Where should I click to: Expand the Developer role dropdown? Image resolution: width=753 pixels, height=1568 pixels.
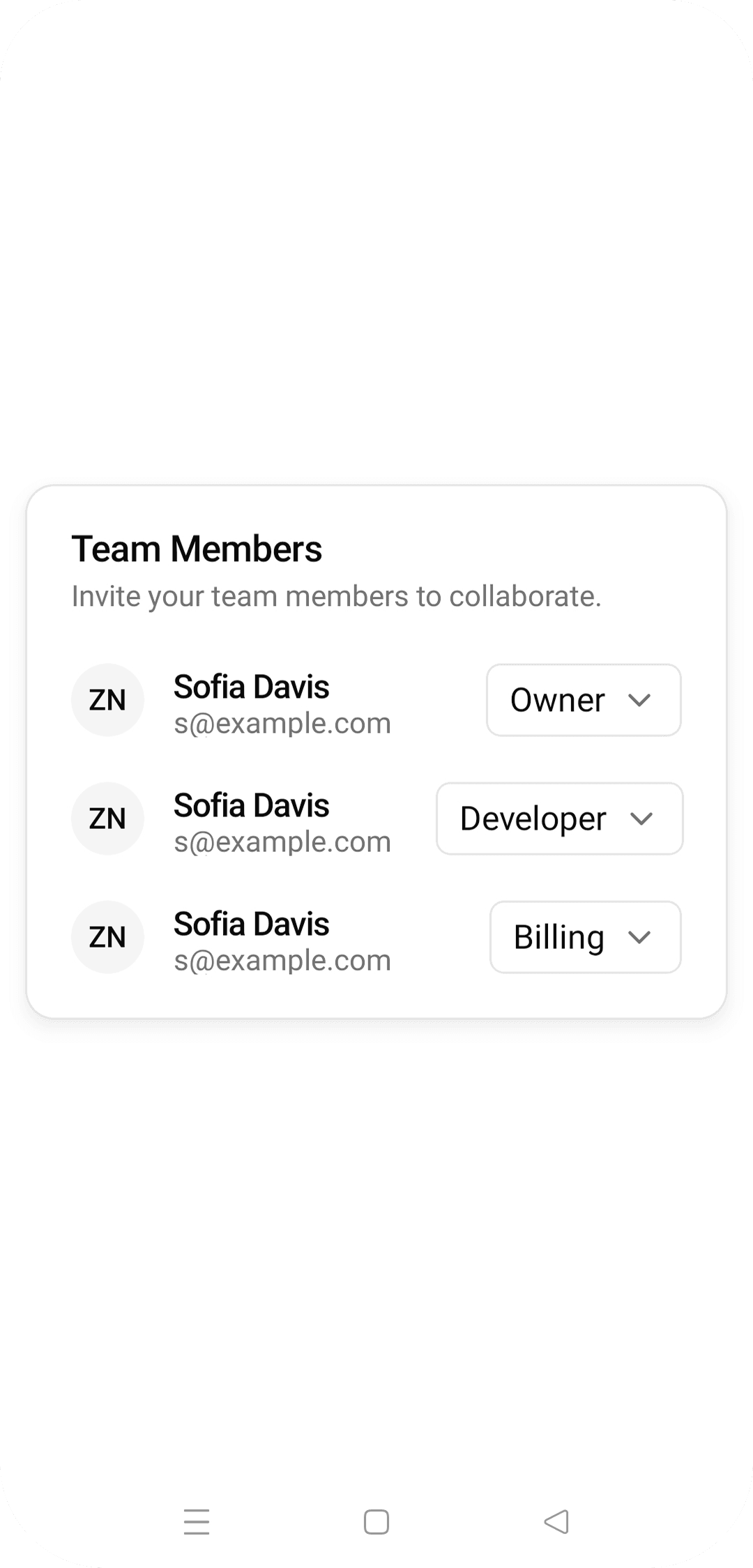pos(559,819)
